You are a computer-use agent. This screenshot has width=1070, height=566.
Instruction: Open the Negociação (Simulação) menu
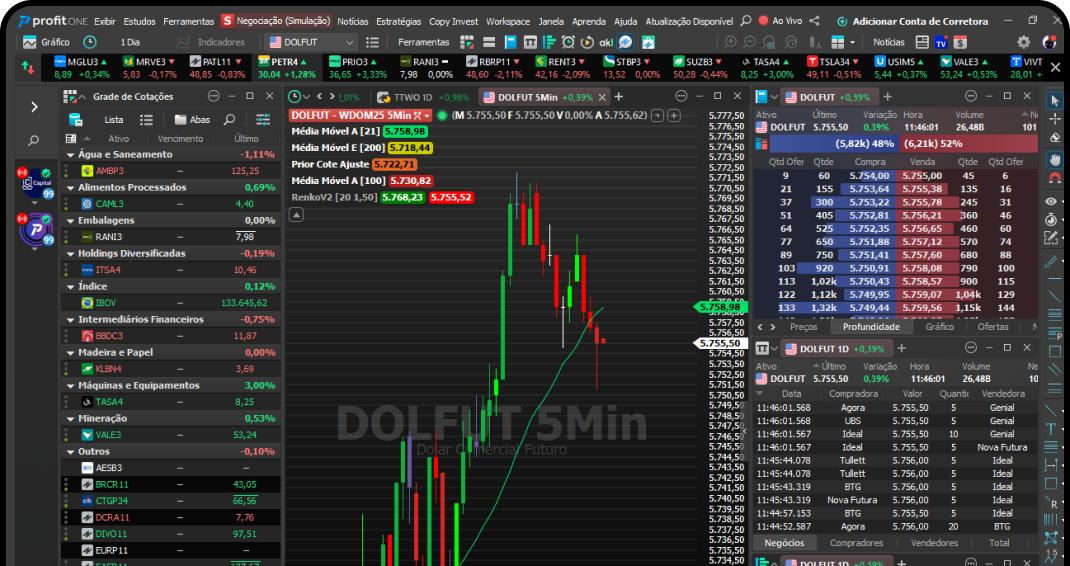pyautogui.click(x=276, y=20)
